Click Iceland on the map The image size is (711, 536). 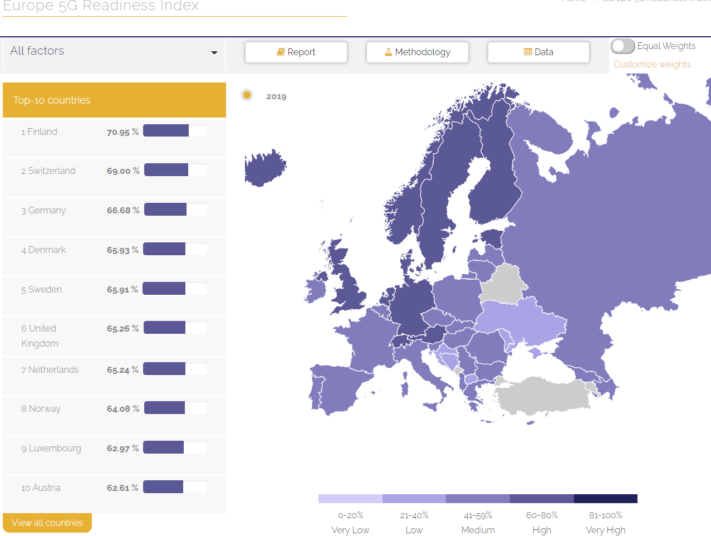click(x=265, y=168)
